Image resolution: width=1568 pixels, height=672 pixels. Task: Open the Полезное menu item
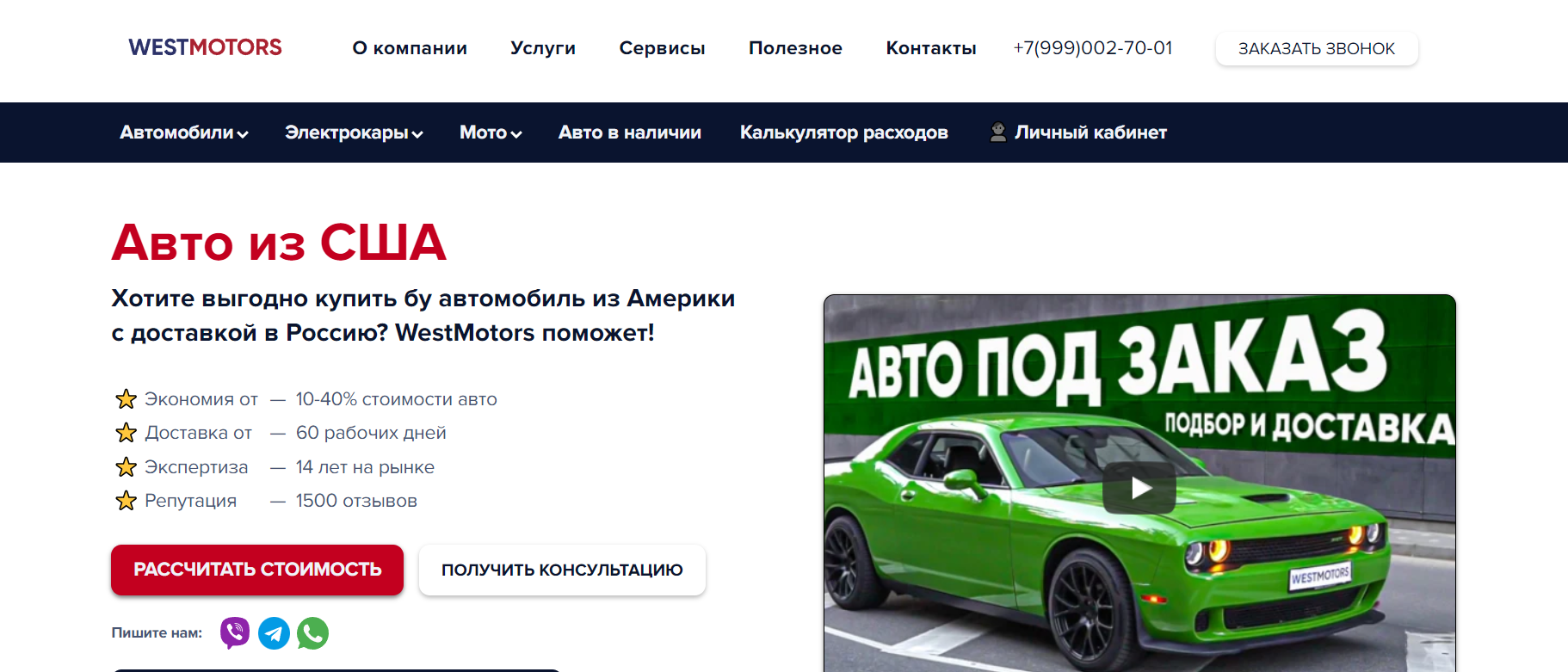click(x=795, y=48)
